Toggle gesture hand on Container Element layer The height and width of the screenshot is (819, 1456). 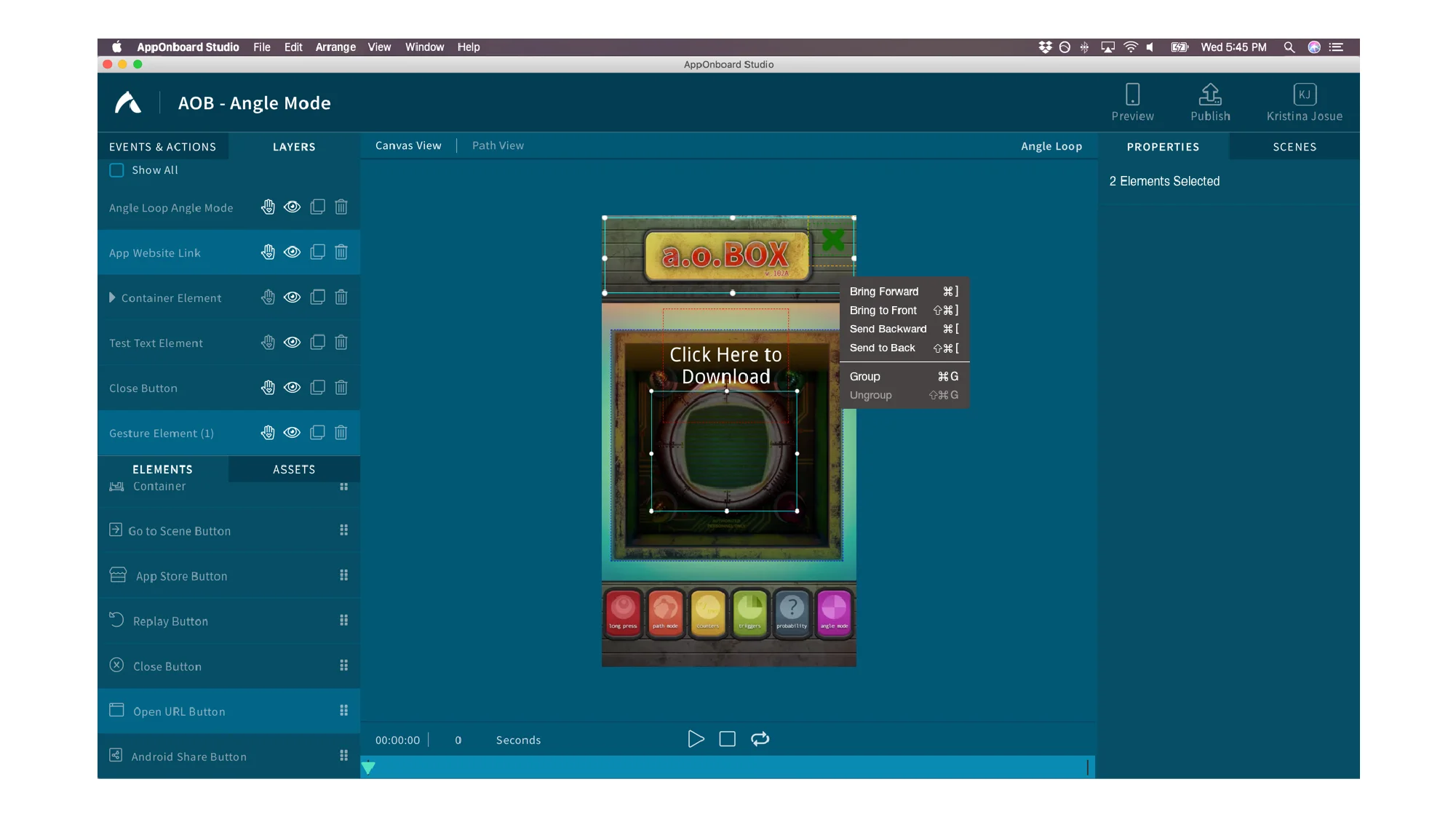pyautogui.click(x=268, y=297)
